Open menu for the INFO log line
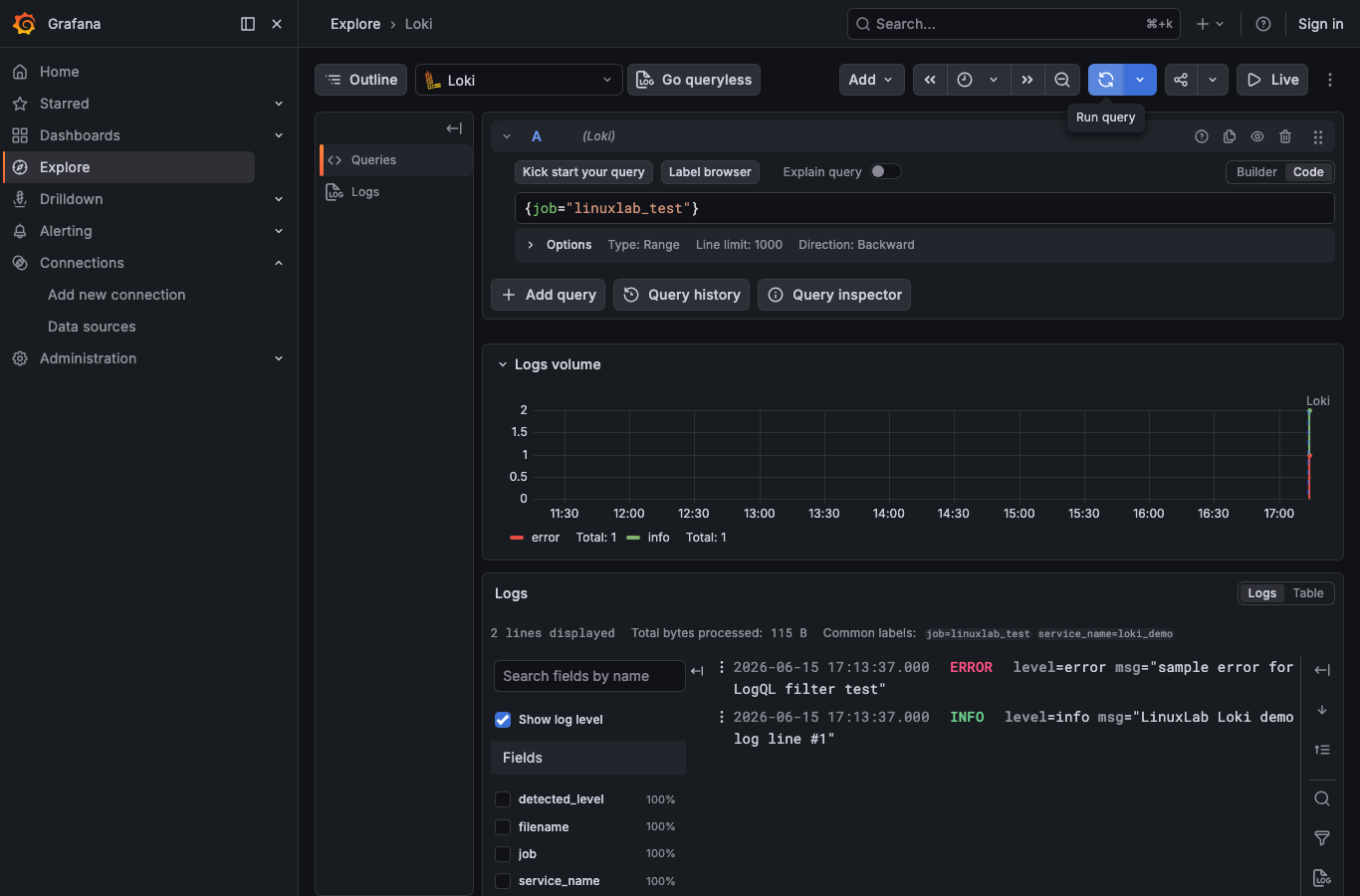 pyautogui.click(x=722, y=717)
